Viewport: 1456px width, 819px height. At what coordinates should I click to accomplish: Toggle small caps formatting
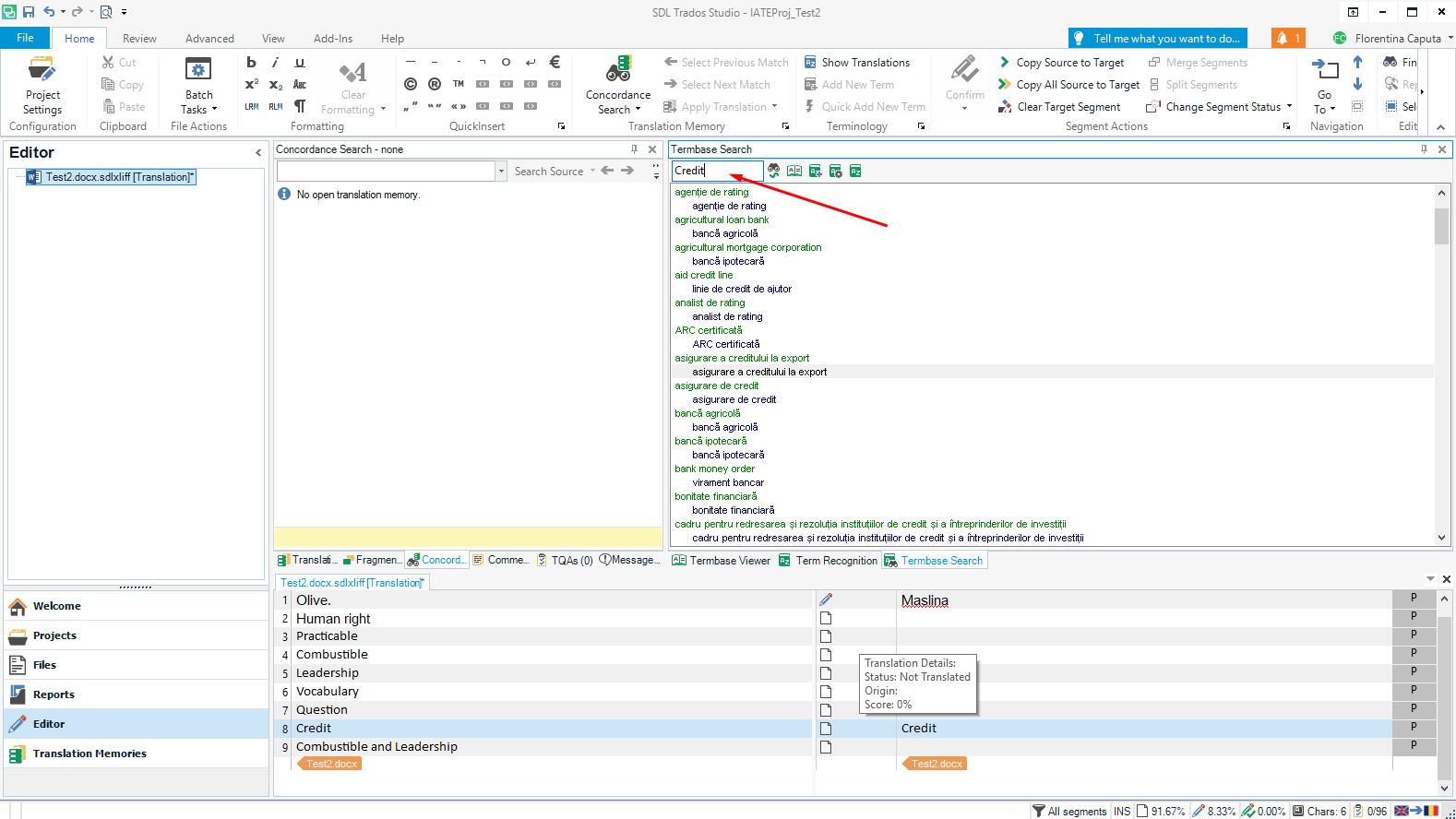[300, 84]
